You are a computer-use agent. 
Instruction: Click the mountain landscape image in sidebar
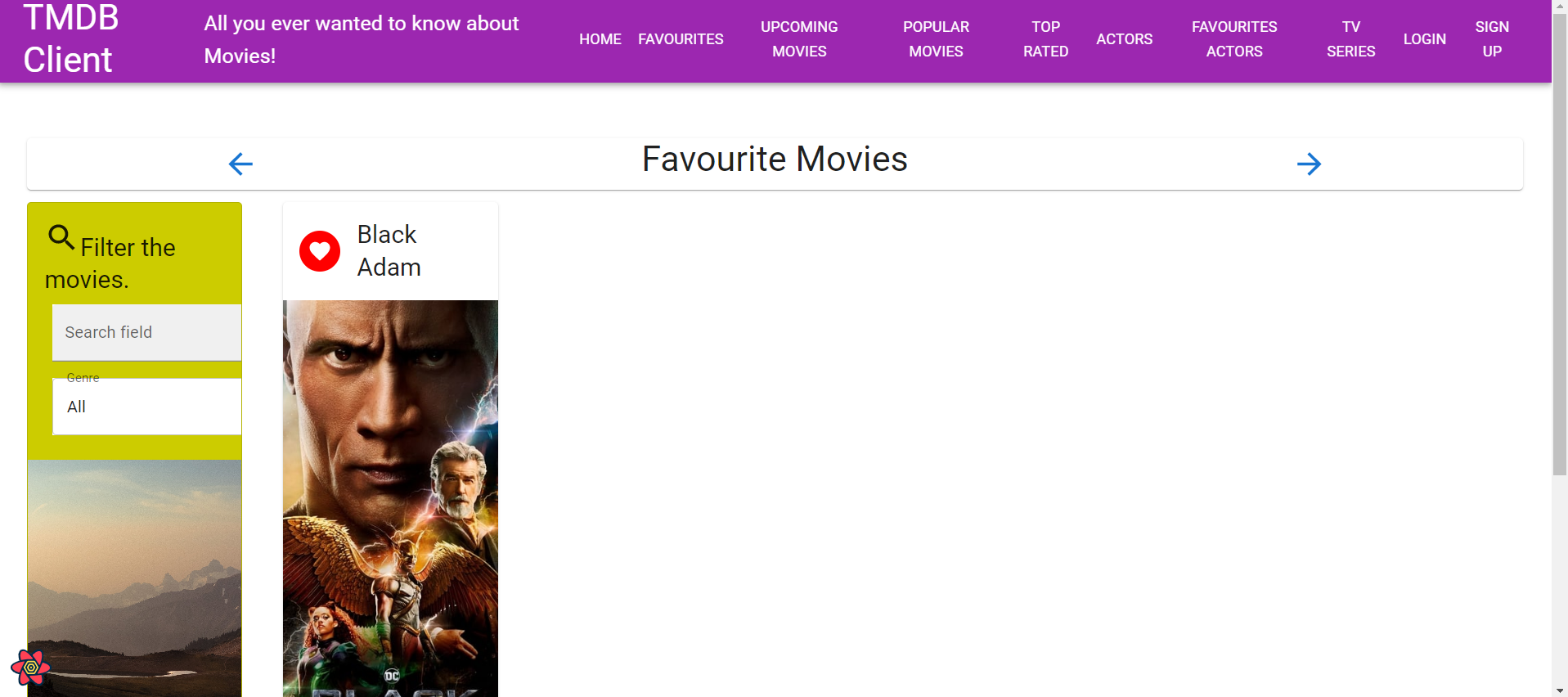pos(134,578)
